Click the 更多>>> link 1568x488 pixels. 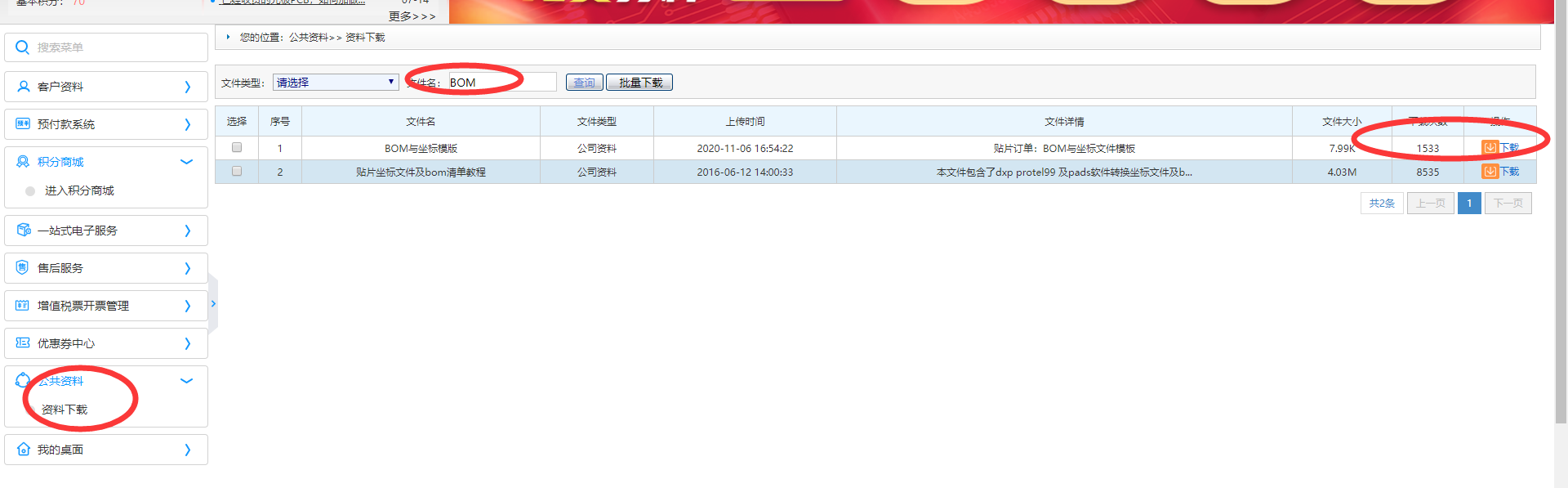pos(412,16)
